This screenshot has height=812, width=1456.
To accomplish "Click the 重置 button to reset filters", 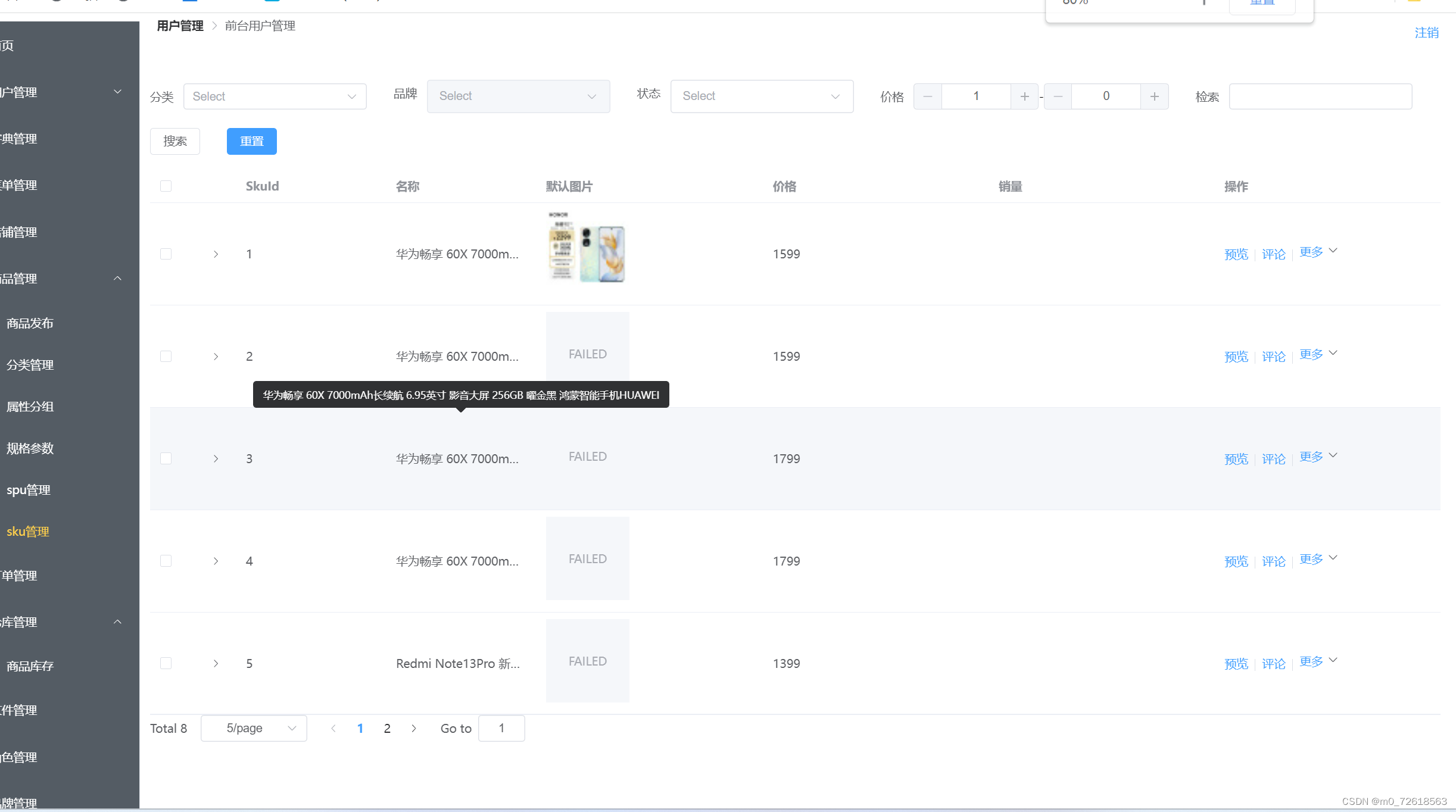I will 250,140.
